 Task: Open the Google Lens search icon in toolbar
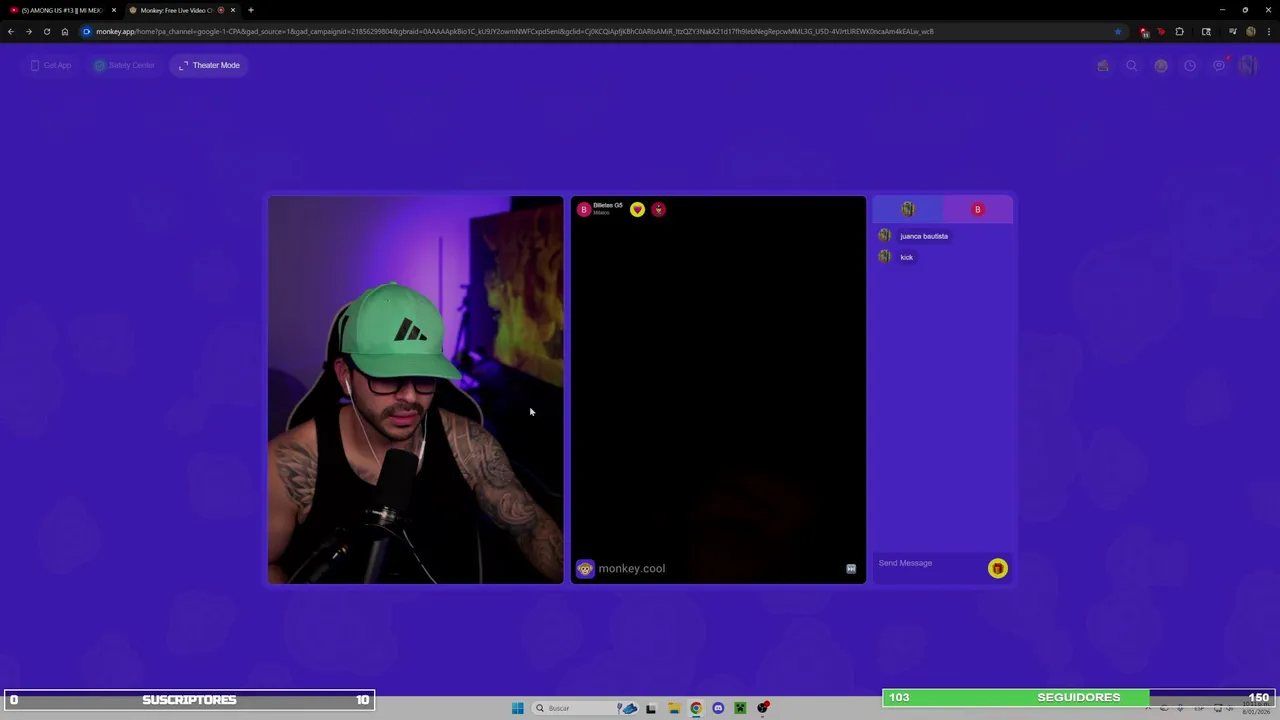click(x=1206, y=31)
